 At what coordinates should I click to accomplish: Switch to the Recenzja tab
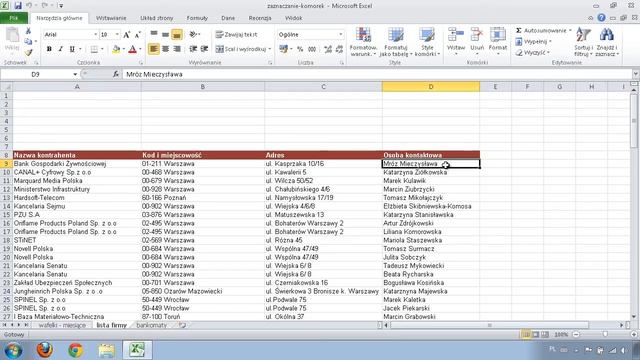pyautogui.click(x=260, y=18)
